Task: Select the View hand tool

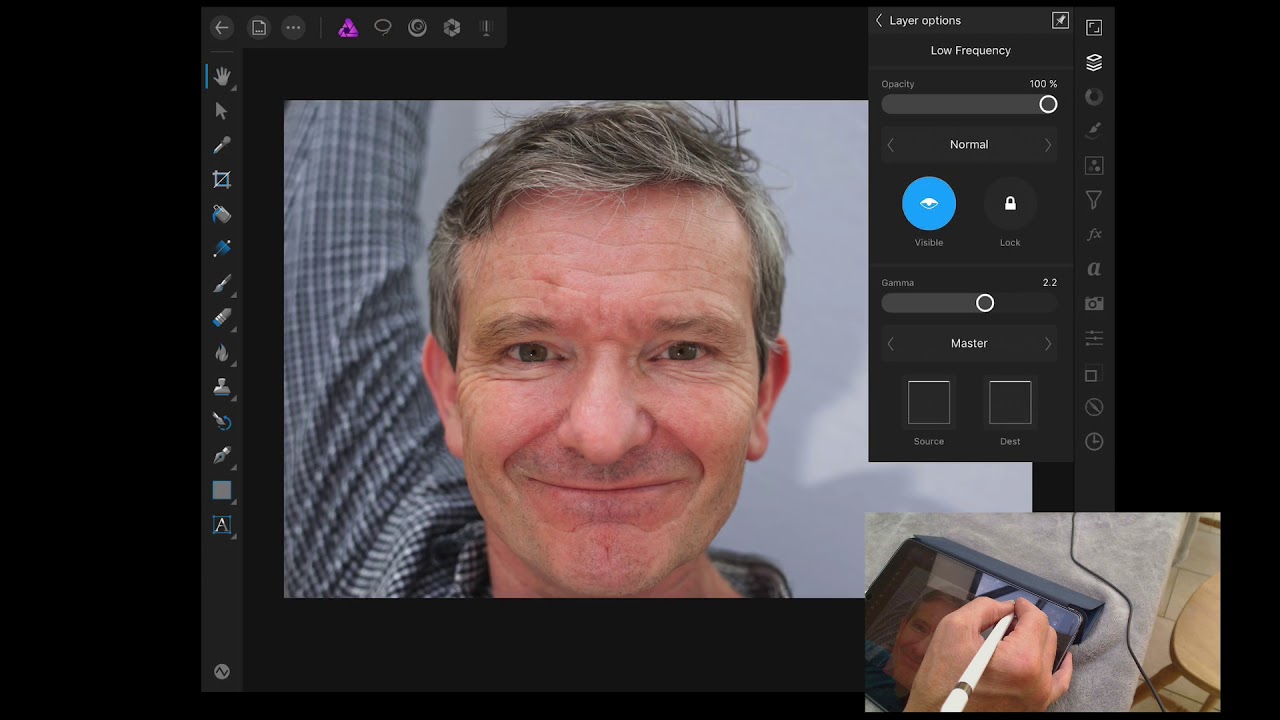Action: pos(222,77)
